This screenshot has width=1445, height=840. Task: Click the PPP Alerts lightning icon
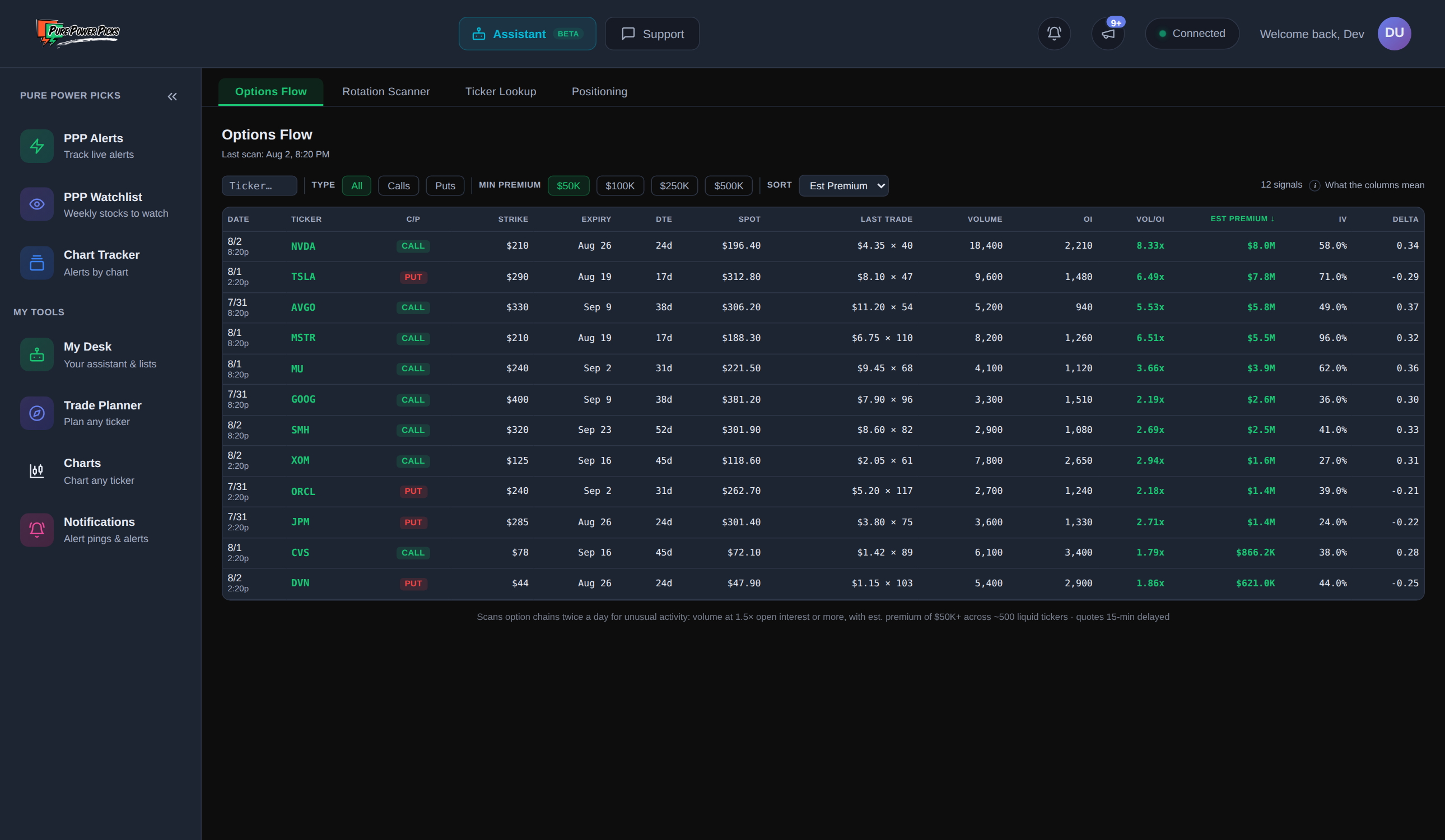37,146
